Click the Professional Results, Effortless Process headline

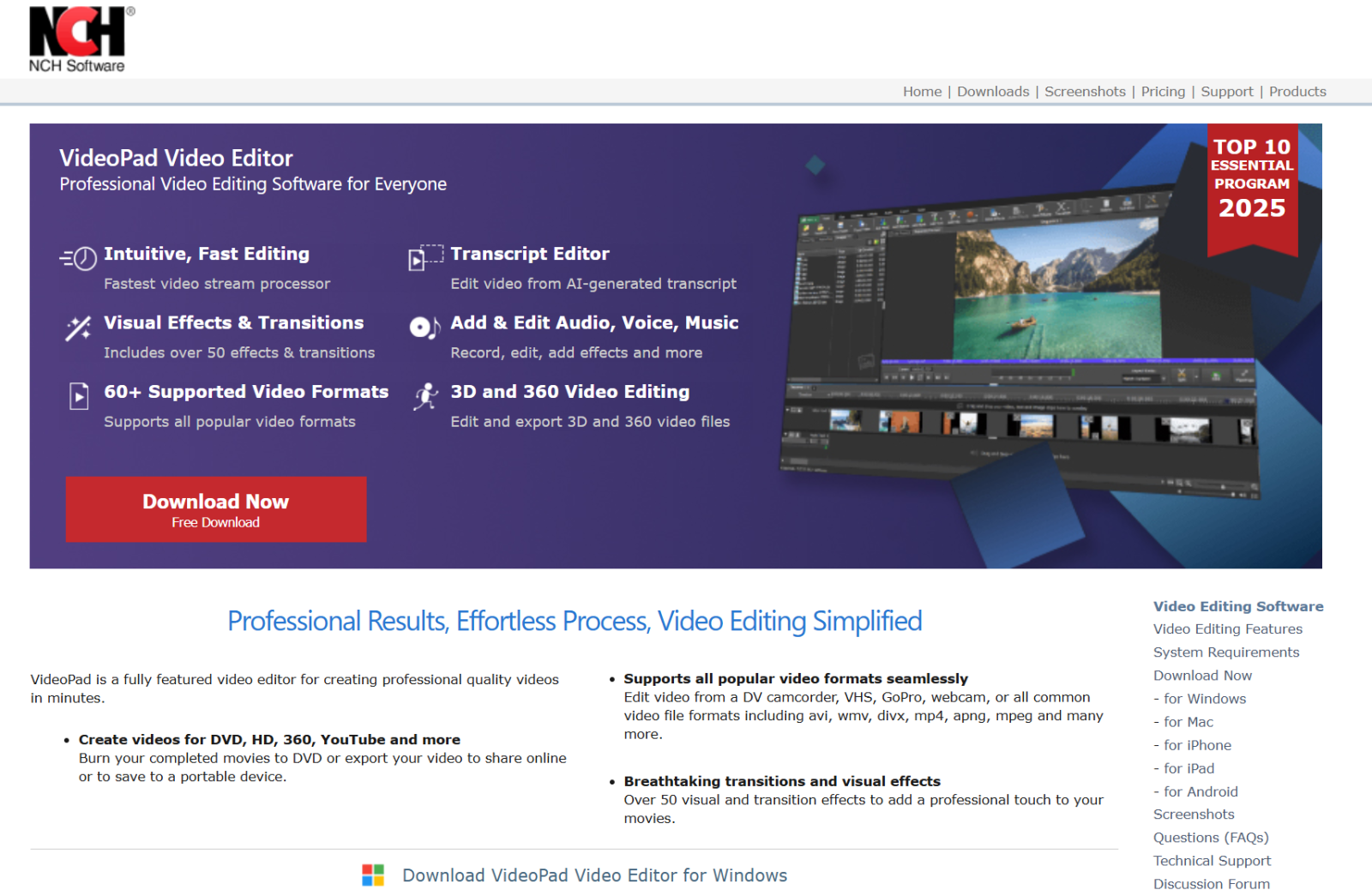point(575,621)
